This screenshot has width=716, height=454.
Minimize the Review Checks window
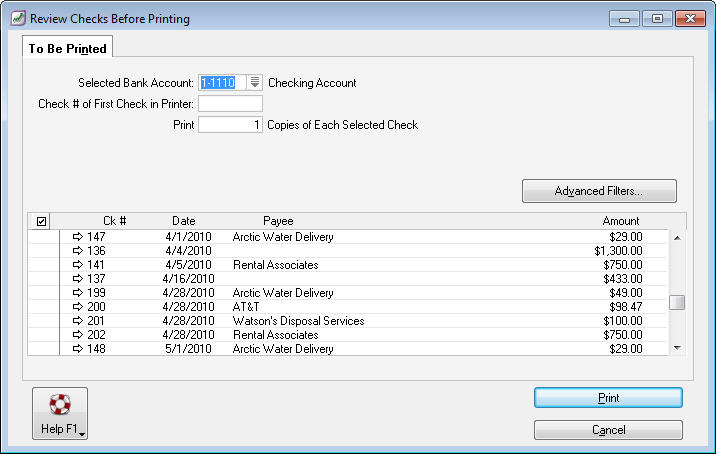point(624,19)
